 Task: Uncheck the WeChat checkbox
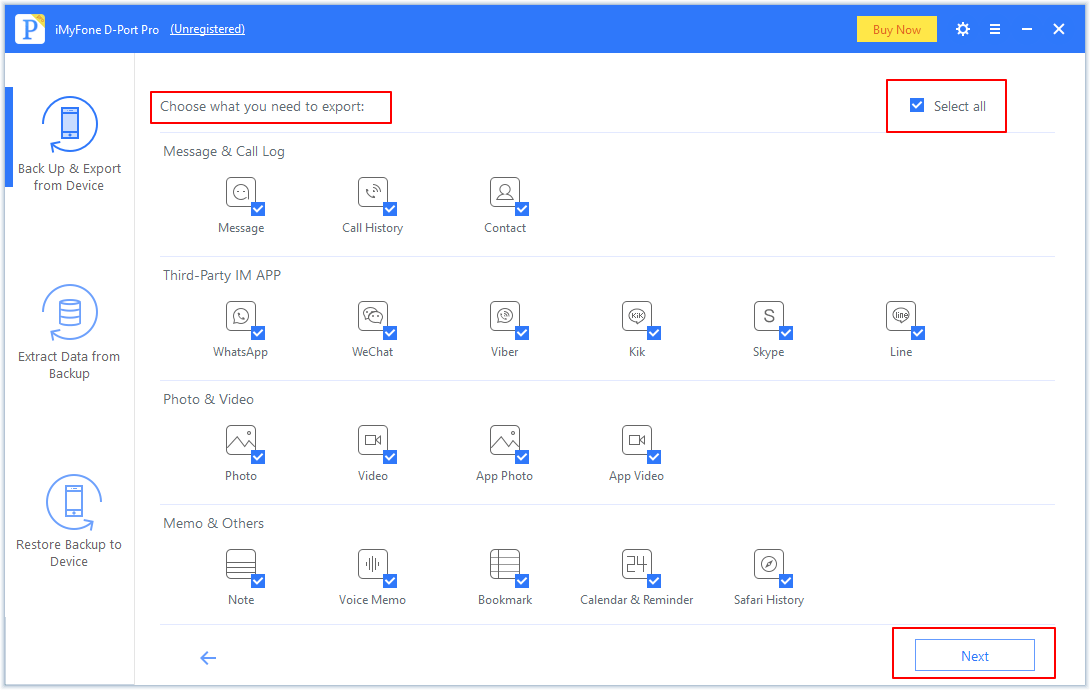[390, 333]
